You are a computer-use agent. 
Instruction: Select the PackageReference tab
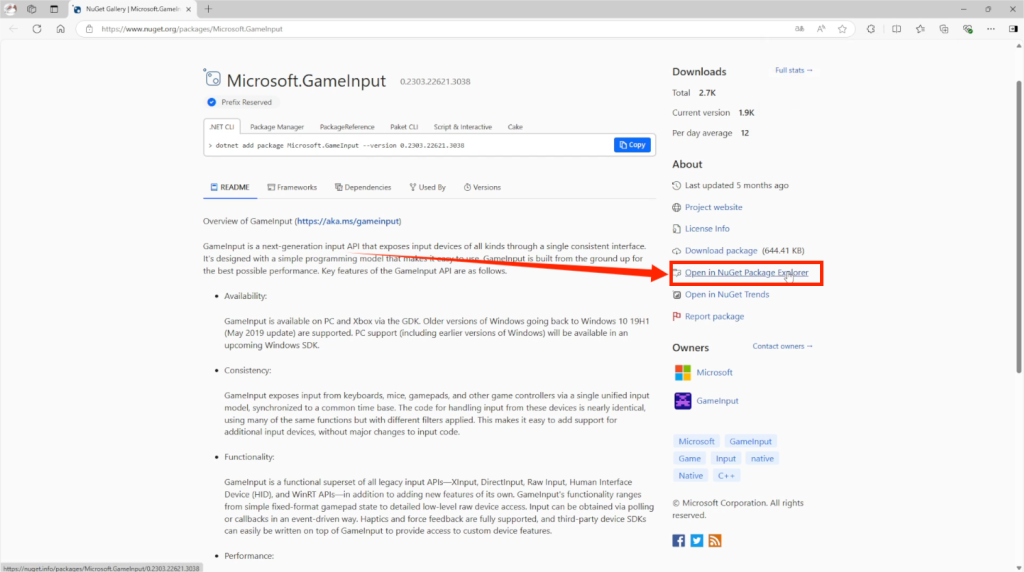(x=347, y=127)
